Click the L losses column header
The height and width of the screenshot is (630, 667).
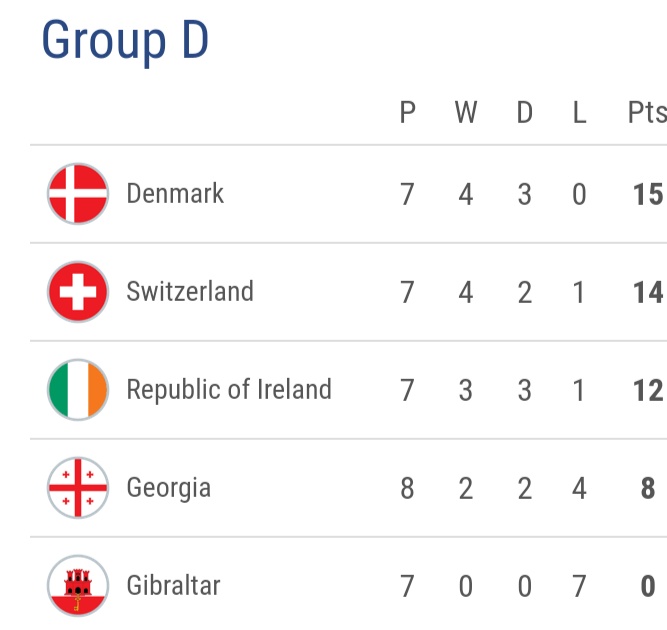pyautogui.click(x=580, y=113)
